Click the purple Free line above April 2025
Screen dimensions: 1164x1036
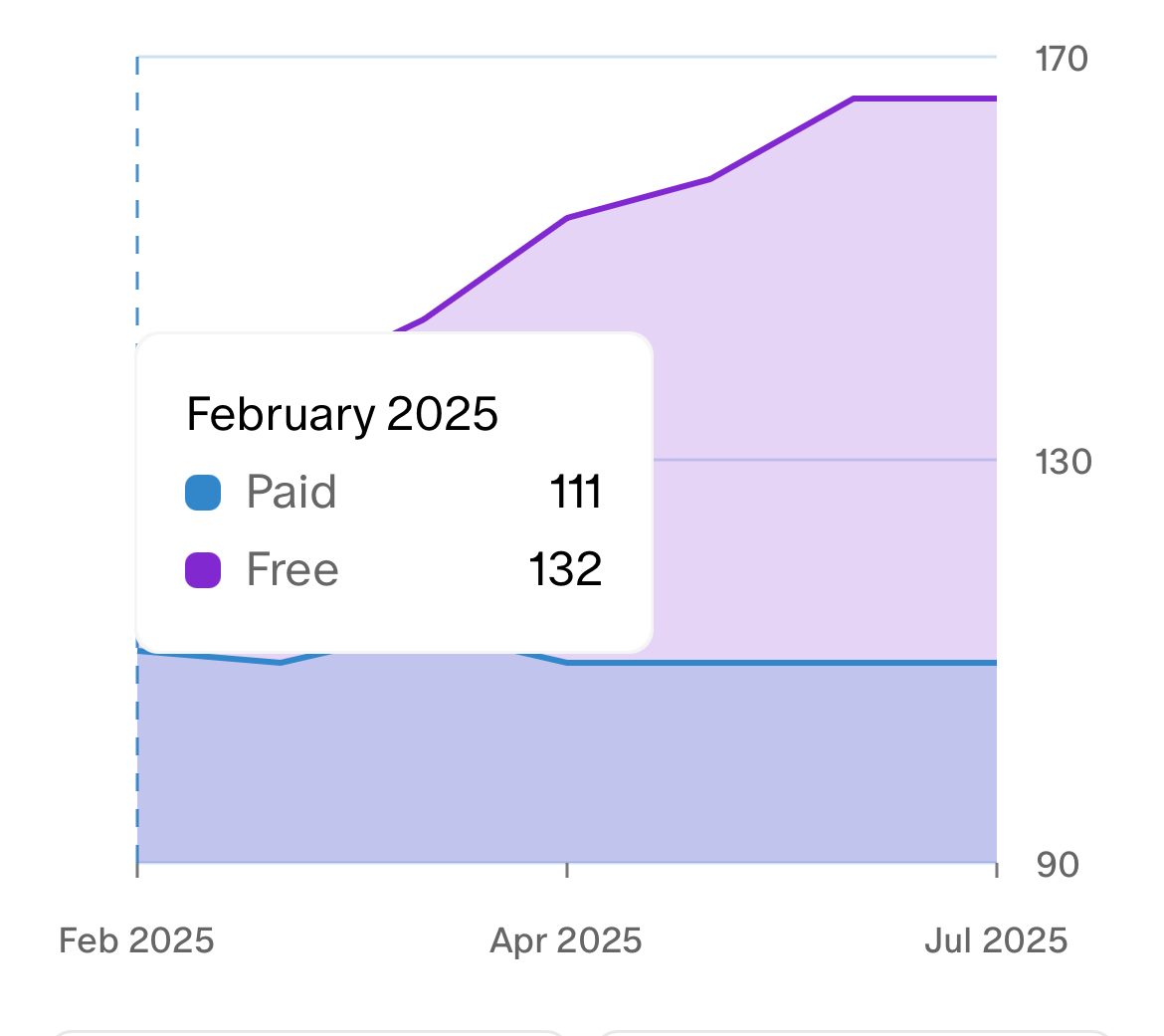567,218
